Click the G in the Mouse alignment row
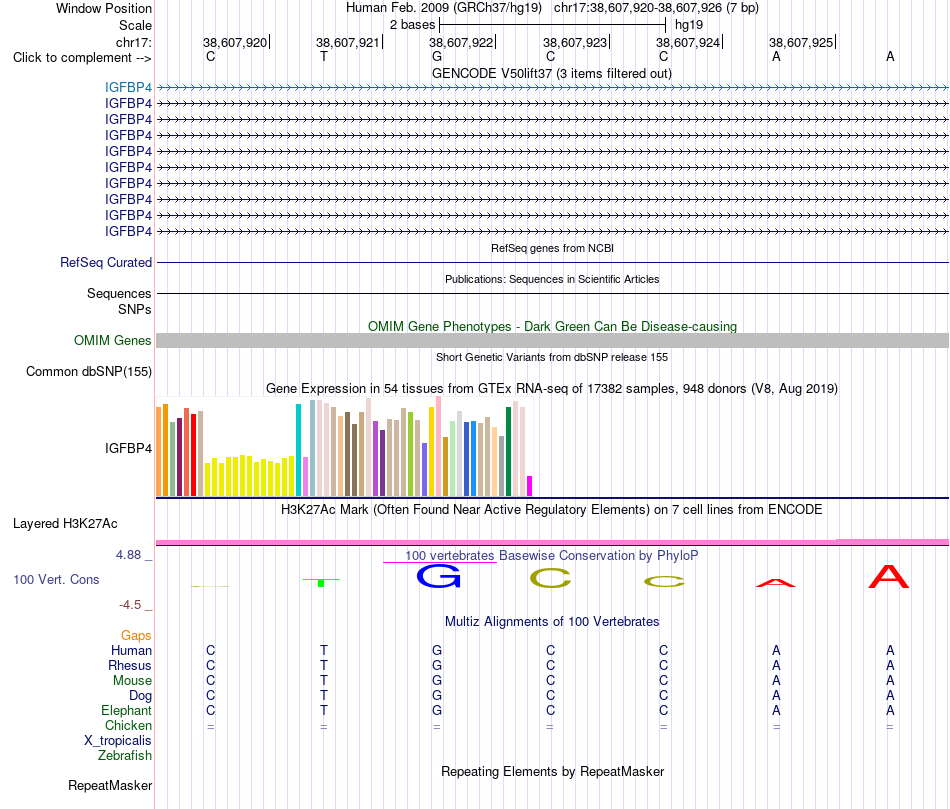 tap(437, 681)
